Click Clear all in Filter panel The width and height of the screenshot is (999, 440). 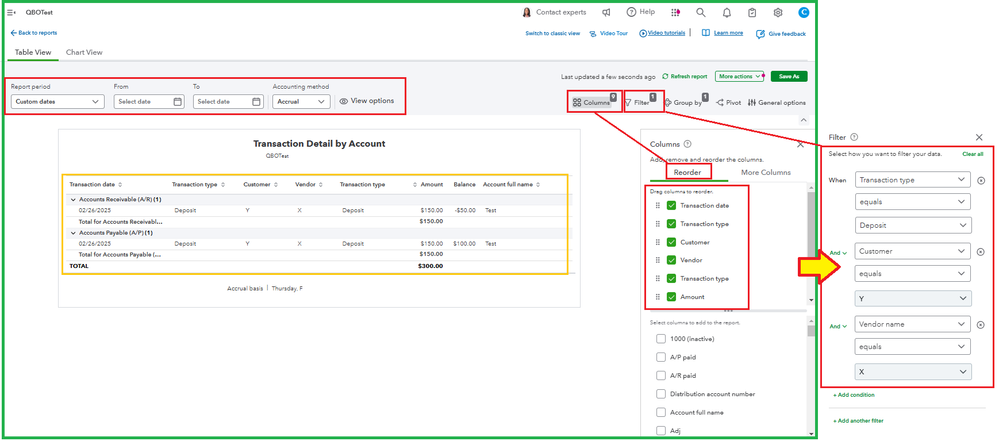click(x=972, y=154)
